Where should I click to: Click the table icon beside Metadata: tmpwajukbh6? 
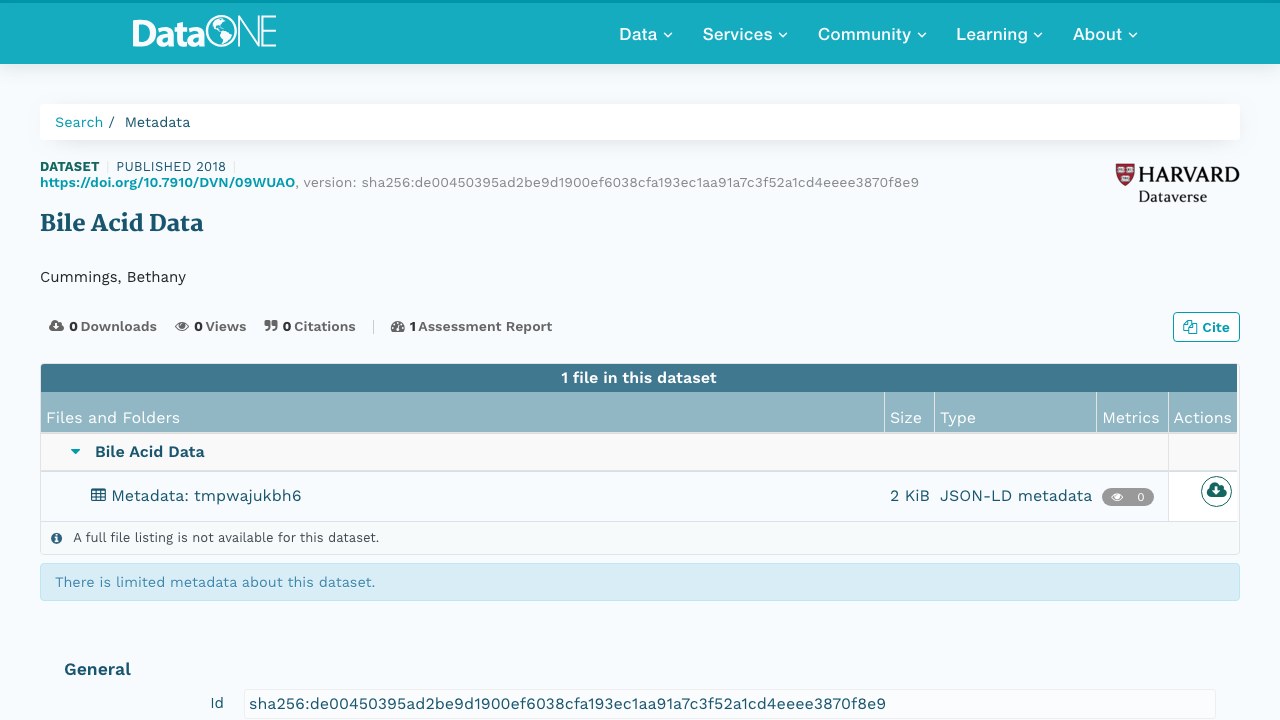pyautogui.click(x=98, y=495)
